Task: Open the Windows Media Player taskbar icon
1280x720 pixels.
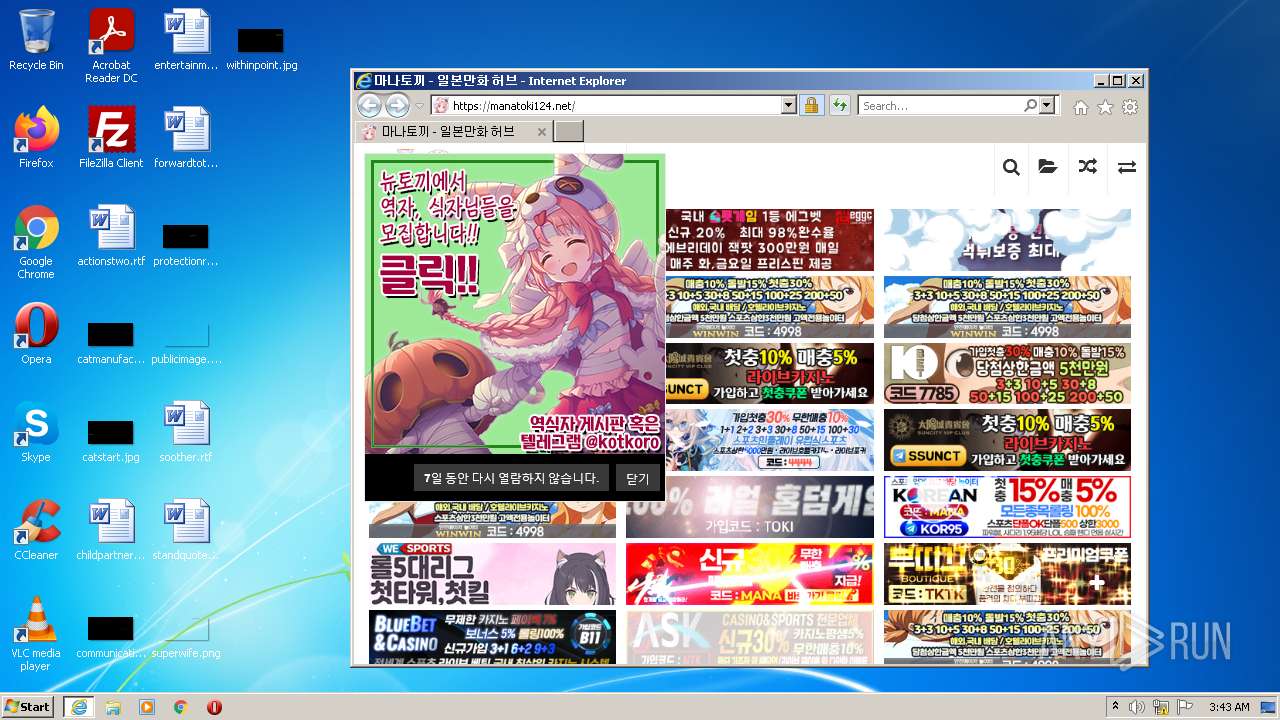Action: pos(147,707)
